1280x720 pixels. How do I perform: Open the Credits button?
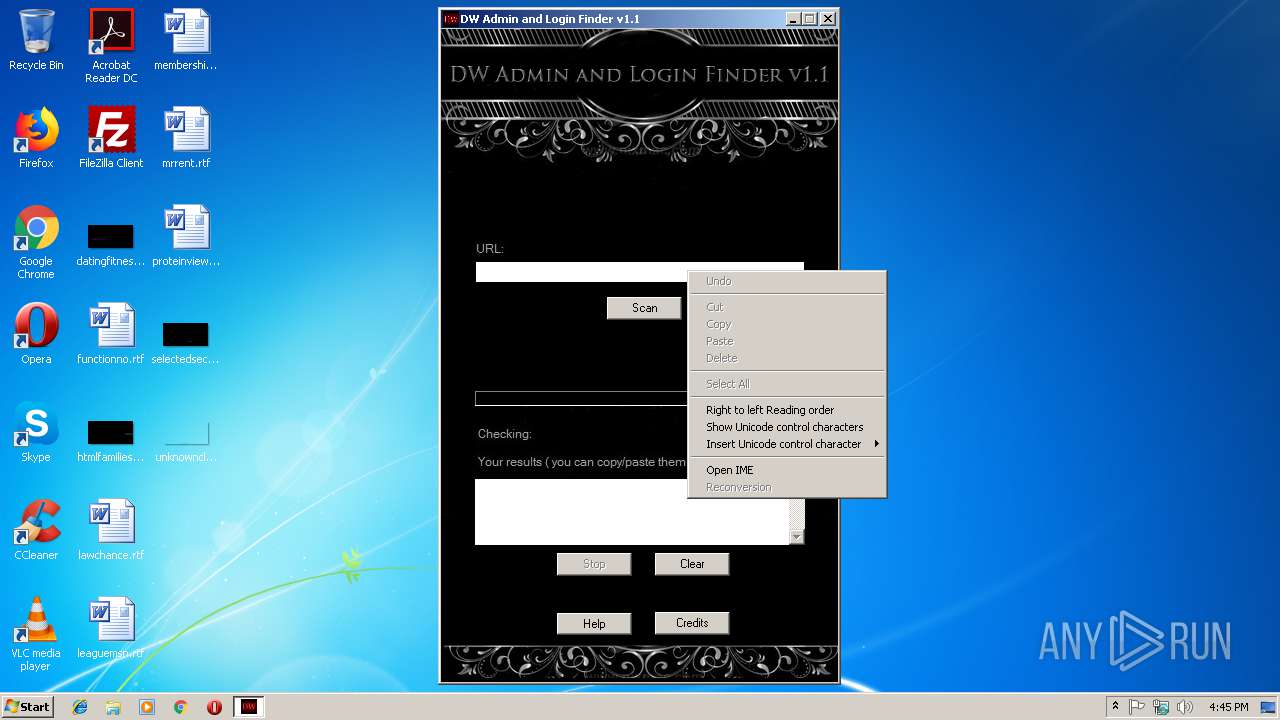tap(692, 623)
